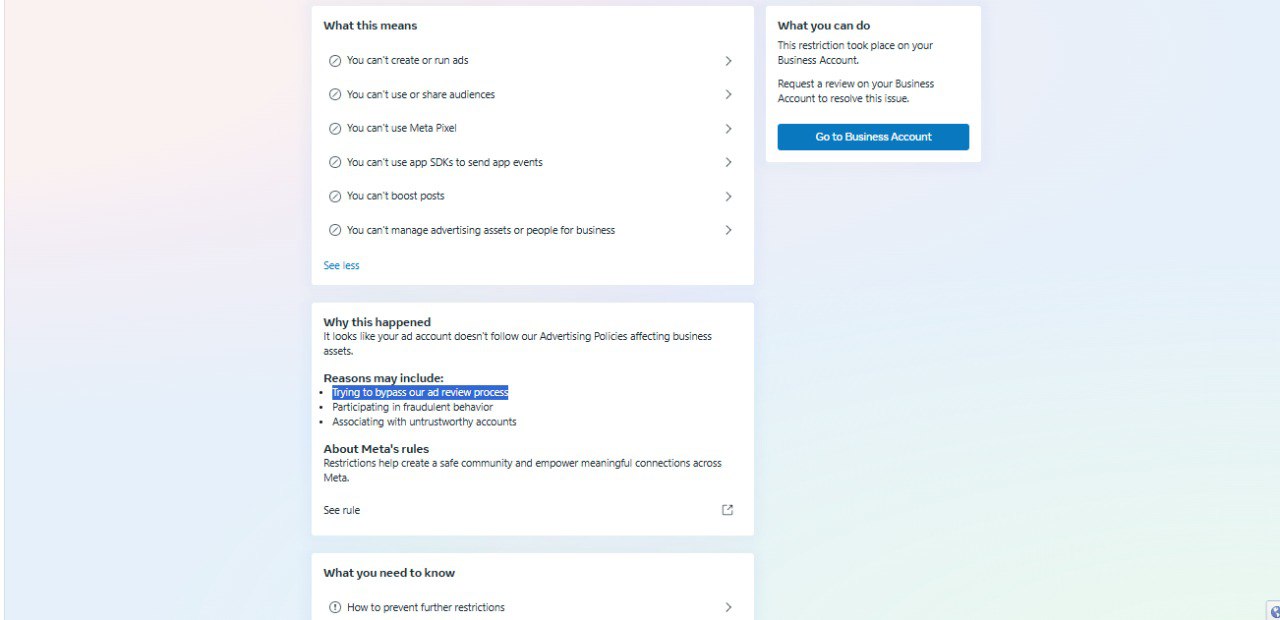Open the "See rule" text link
Viewport: 1280px width, 620px height.
click(341, 511)
